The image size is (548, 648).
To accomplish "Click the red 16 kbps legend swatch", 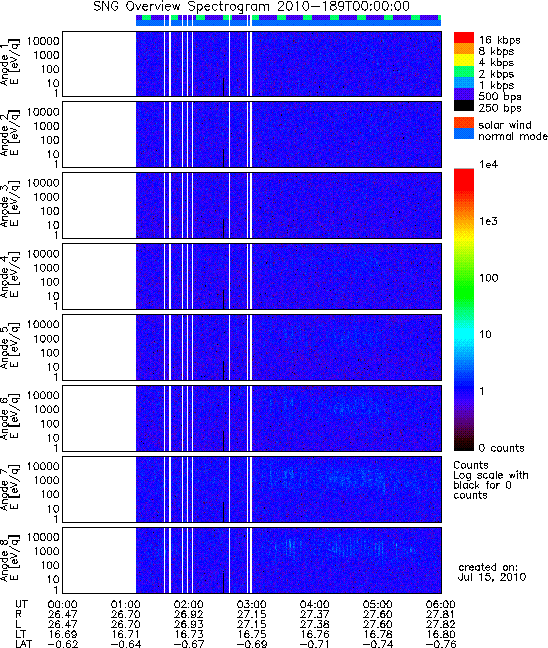I will (x=464, y=37).
